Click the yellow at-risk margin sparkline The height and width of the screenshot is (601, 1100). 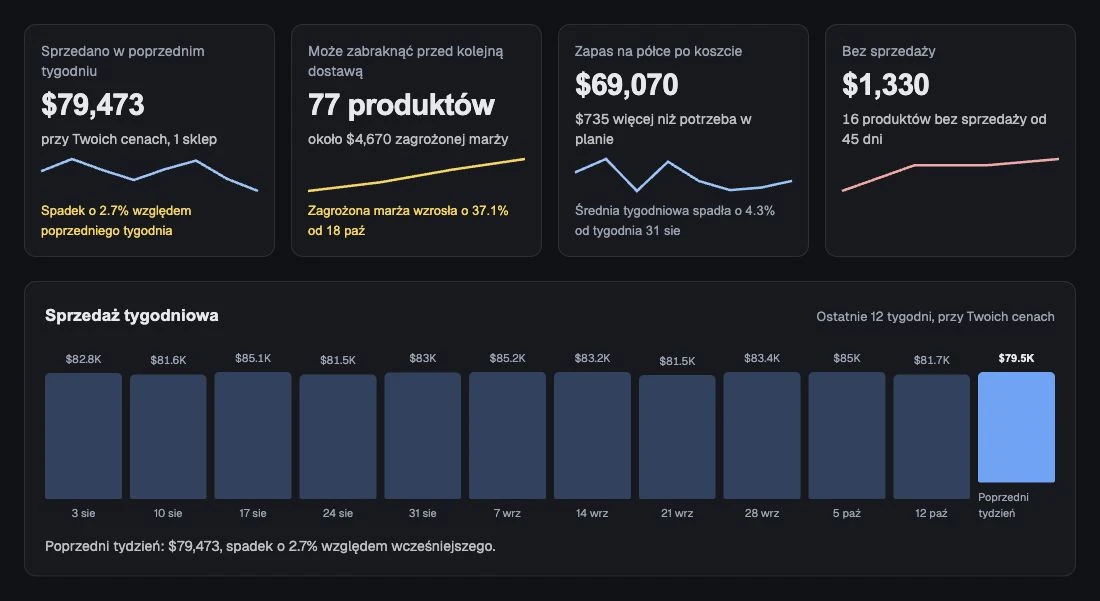click(x=416, y=175)
